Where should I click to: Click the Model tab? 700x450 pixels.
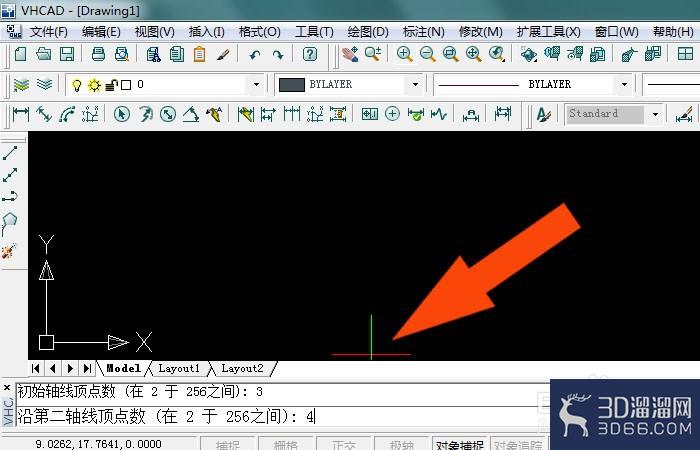coord(124,369)
